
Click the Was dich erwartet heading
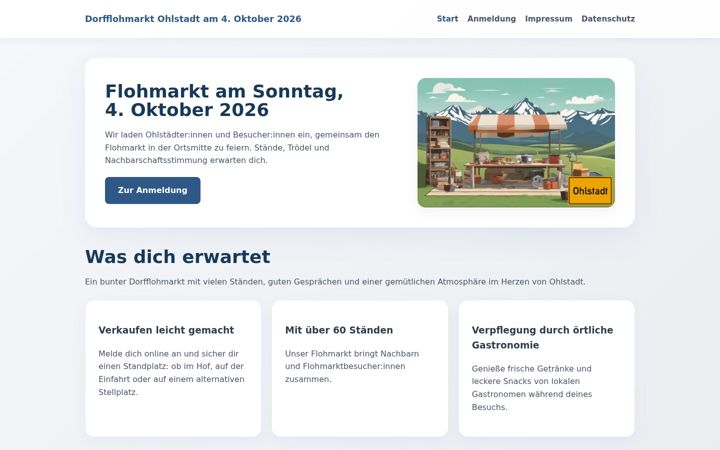tap(178, 256)
